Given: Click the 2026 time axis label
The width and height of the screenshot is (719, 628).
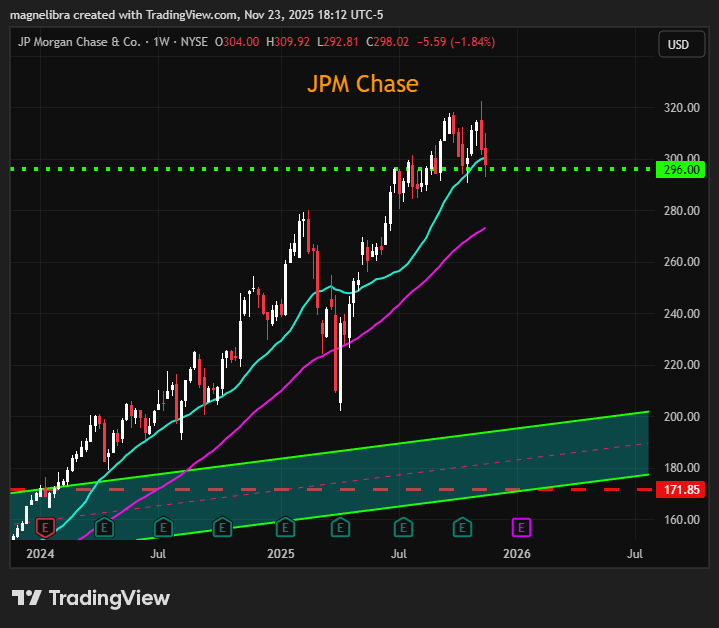Looking at the screenshot, I should point(517,554).
